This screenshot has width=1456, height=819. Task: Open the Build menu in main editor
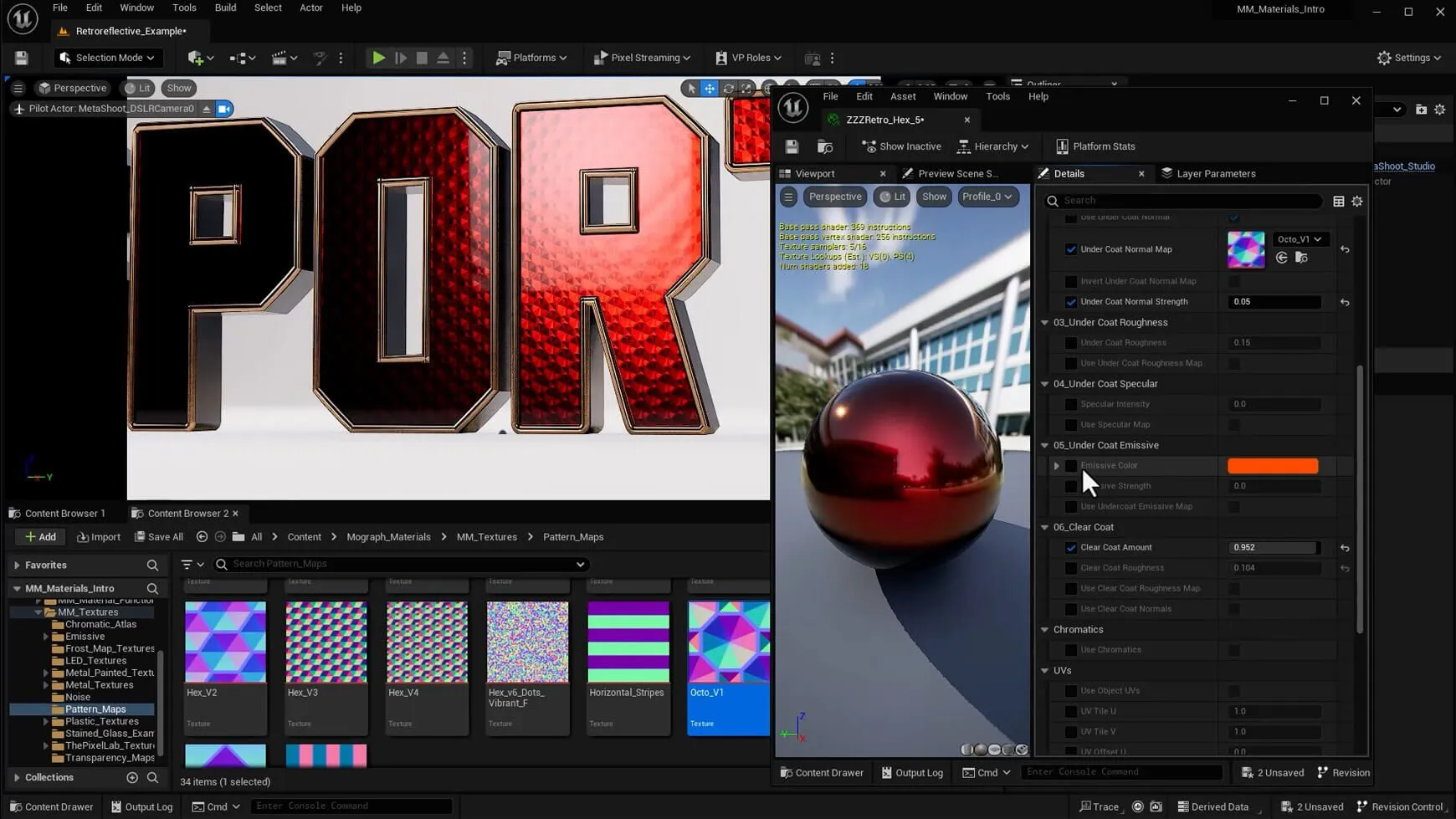(x=225, y=8)
